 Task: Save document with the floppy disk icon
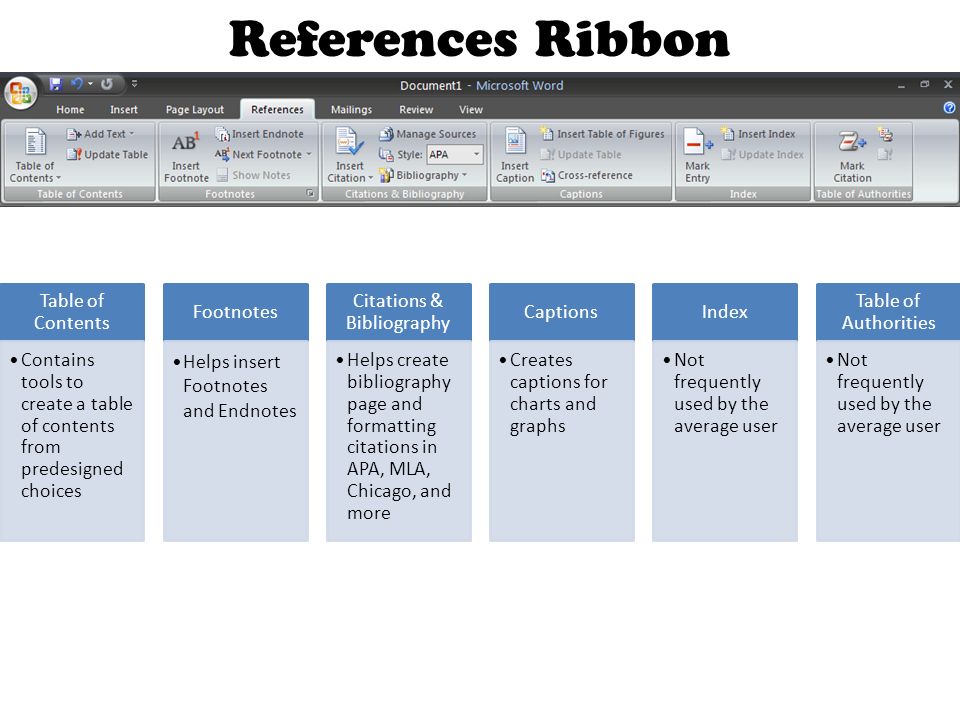[56, 84]
